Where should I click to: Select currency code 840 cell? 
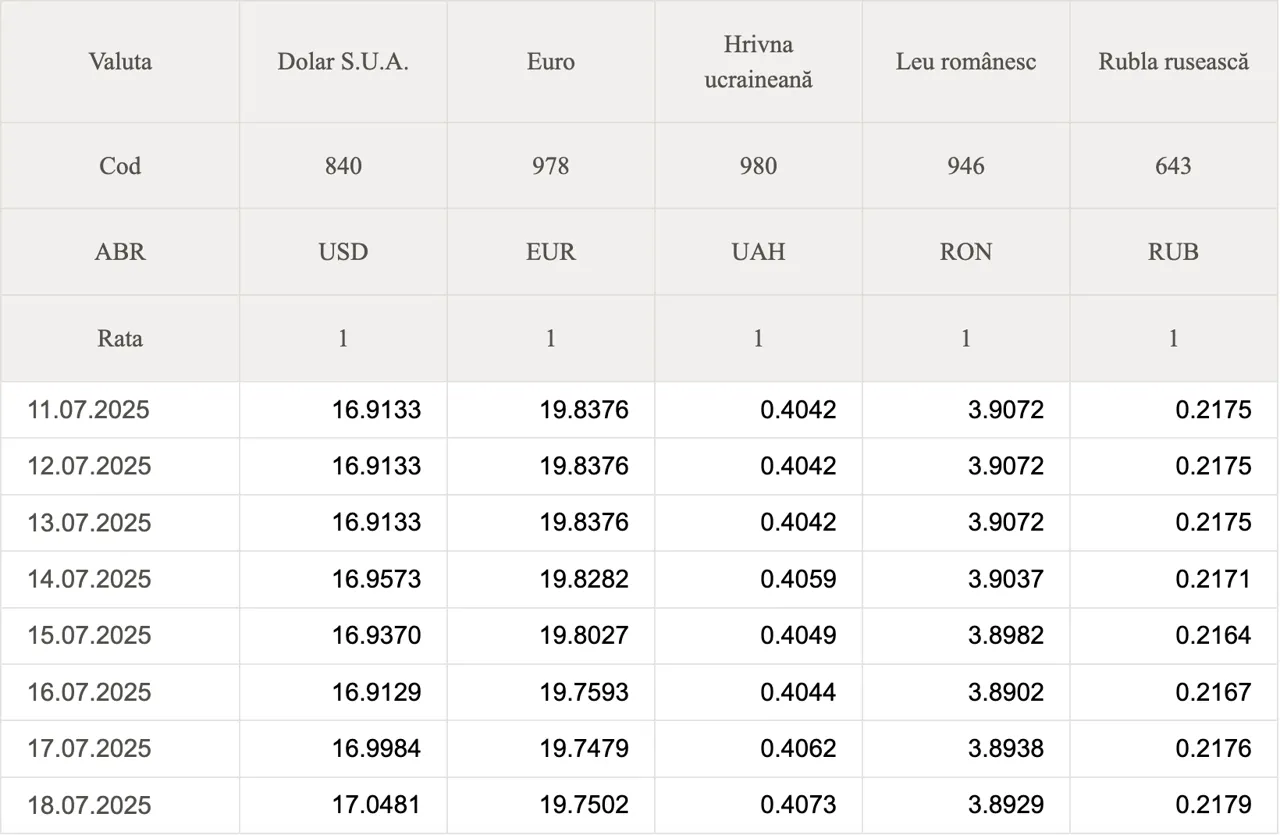(343, 166)
